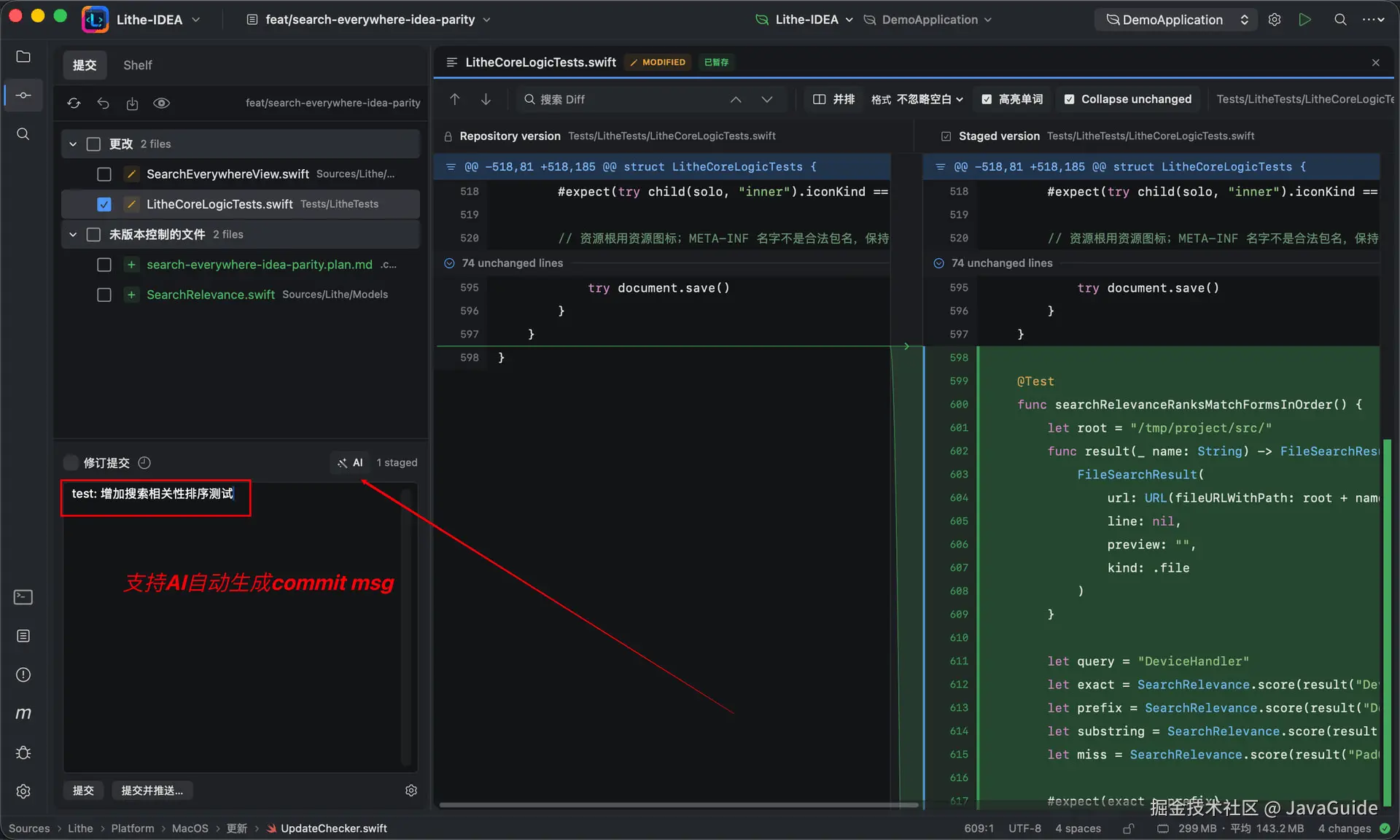Open the Problems warning sidebar icon
Viewport: 1400px width, 840px height.
point(23,674)
